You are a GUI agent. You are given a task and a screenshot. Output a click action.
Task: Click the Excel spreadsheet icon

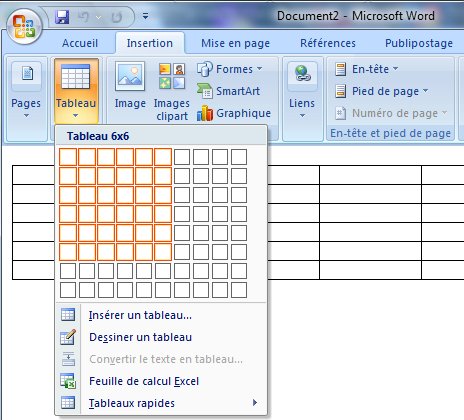(68, 381)
